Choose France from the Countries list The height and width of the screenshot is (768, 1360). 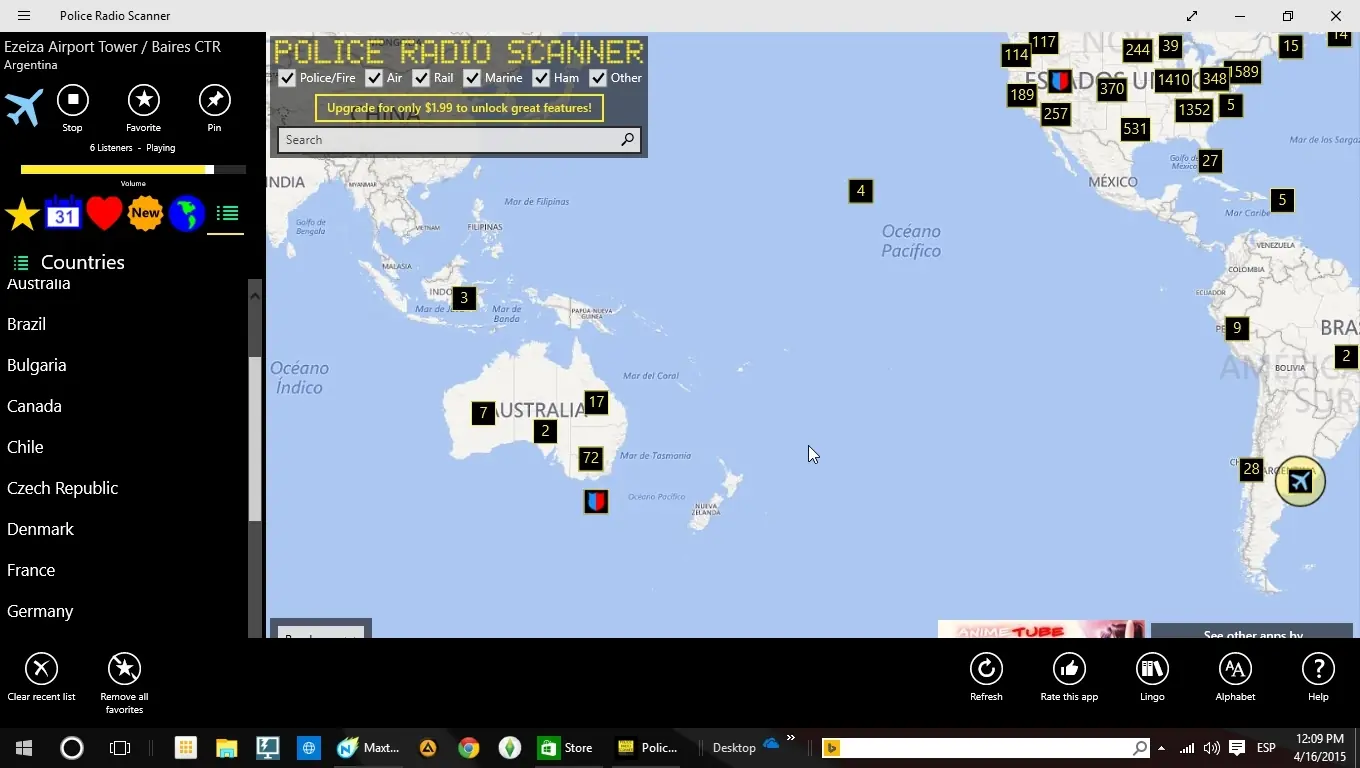(124, 570)
